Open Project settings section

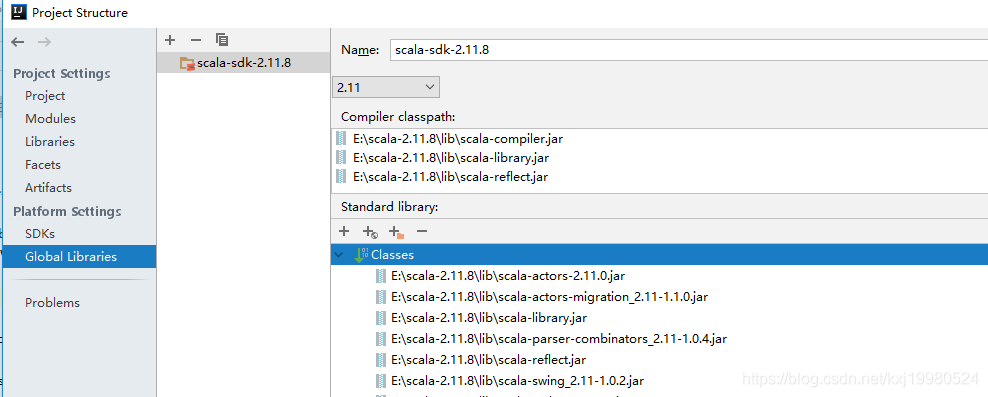click(x=45, y=96)
